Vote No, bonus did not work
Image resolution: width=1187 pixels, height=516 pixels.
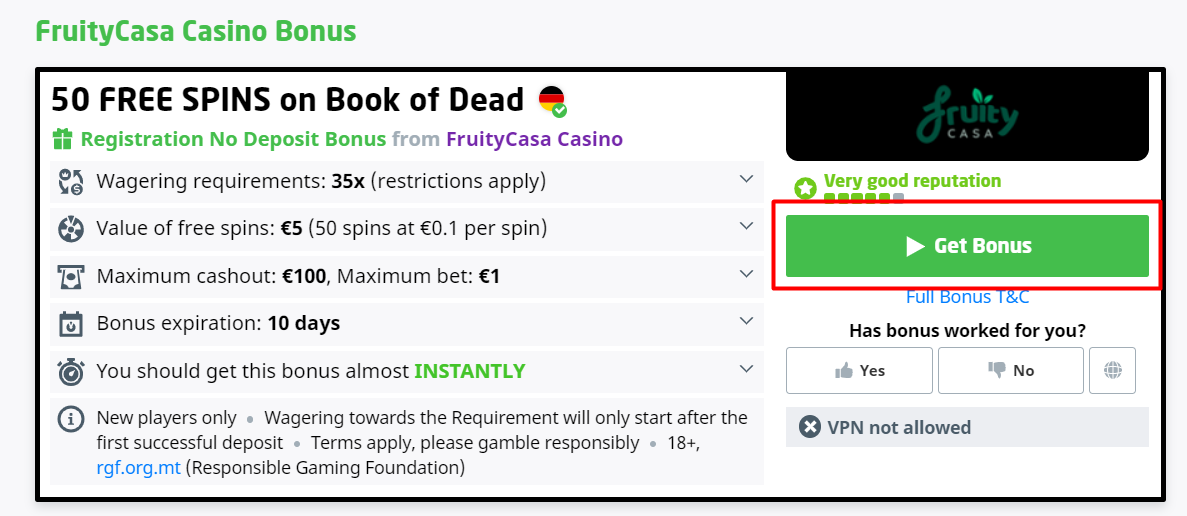click(1010, 370)
